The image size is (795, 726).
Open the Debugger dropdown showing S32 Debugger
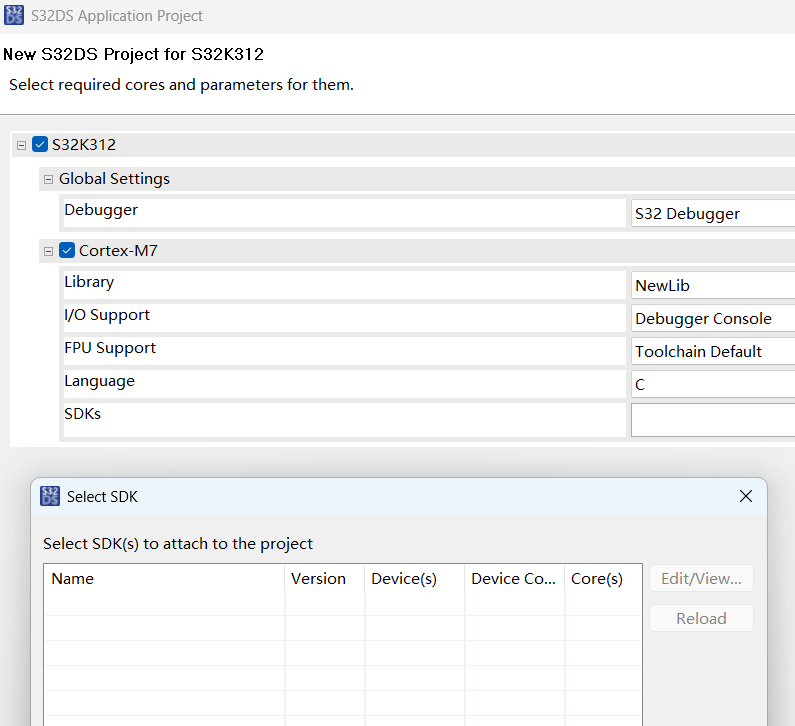tap(713, 213)
